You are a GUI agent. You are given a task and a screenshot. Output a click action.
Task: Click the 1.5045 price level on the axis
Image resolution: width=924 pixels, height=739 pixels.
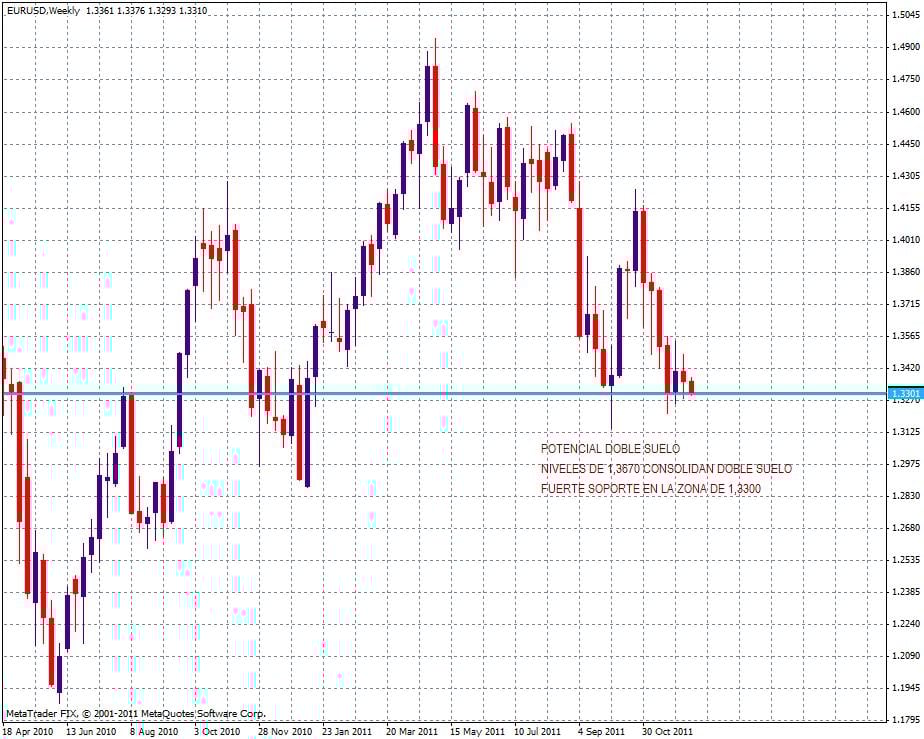pos(906,14)
